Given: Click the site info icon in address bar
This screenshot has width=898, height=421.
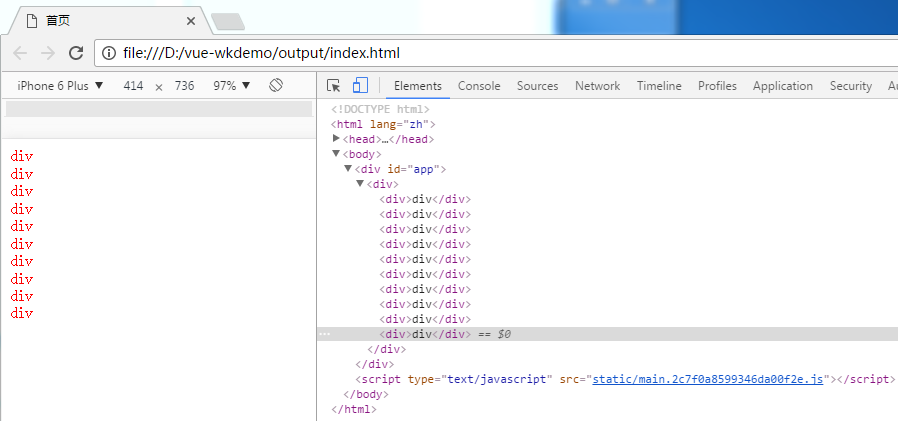Looking at the screenshot, I should point(109,53).
